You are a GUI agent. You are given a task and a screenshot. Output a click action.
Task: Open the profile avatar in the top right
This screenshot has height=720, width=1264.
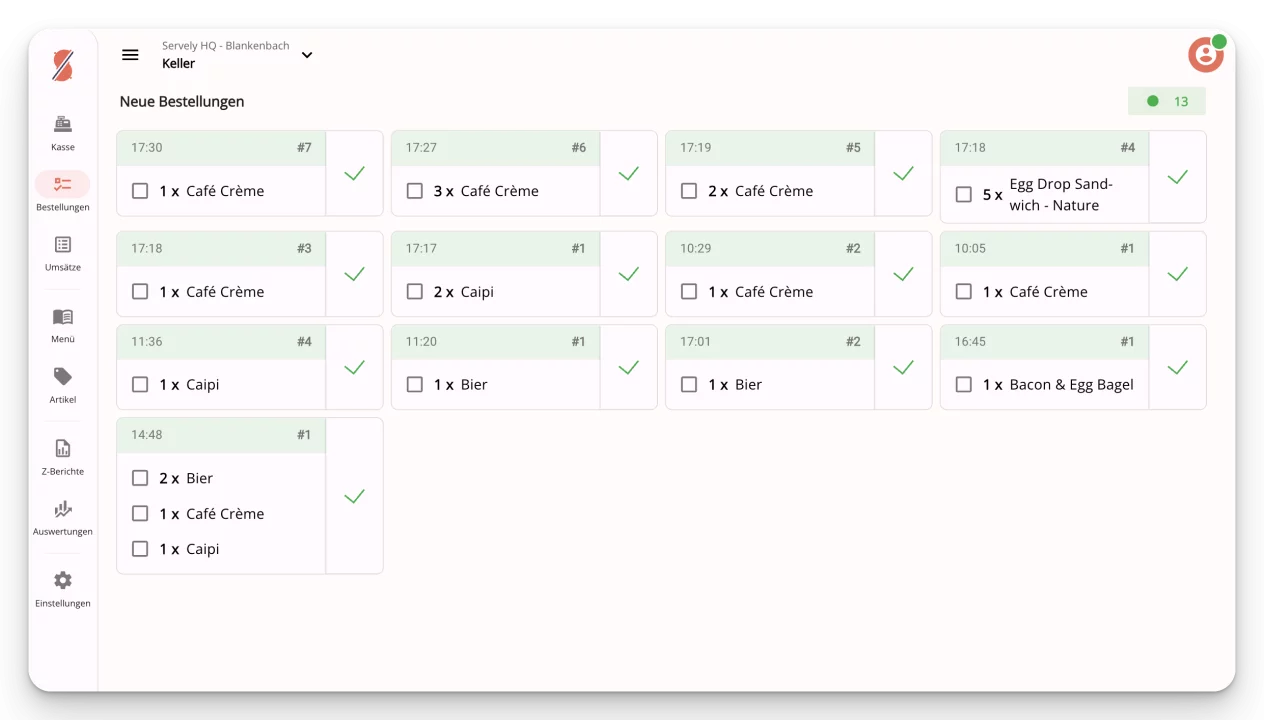tap(1205, 54)
